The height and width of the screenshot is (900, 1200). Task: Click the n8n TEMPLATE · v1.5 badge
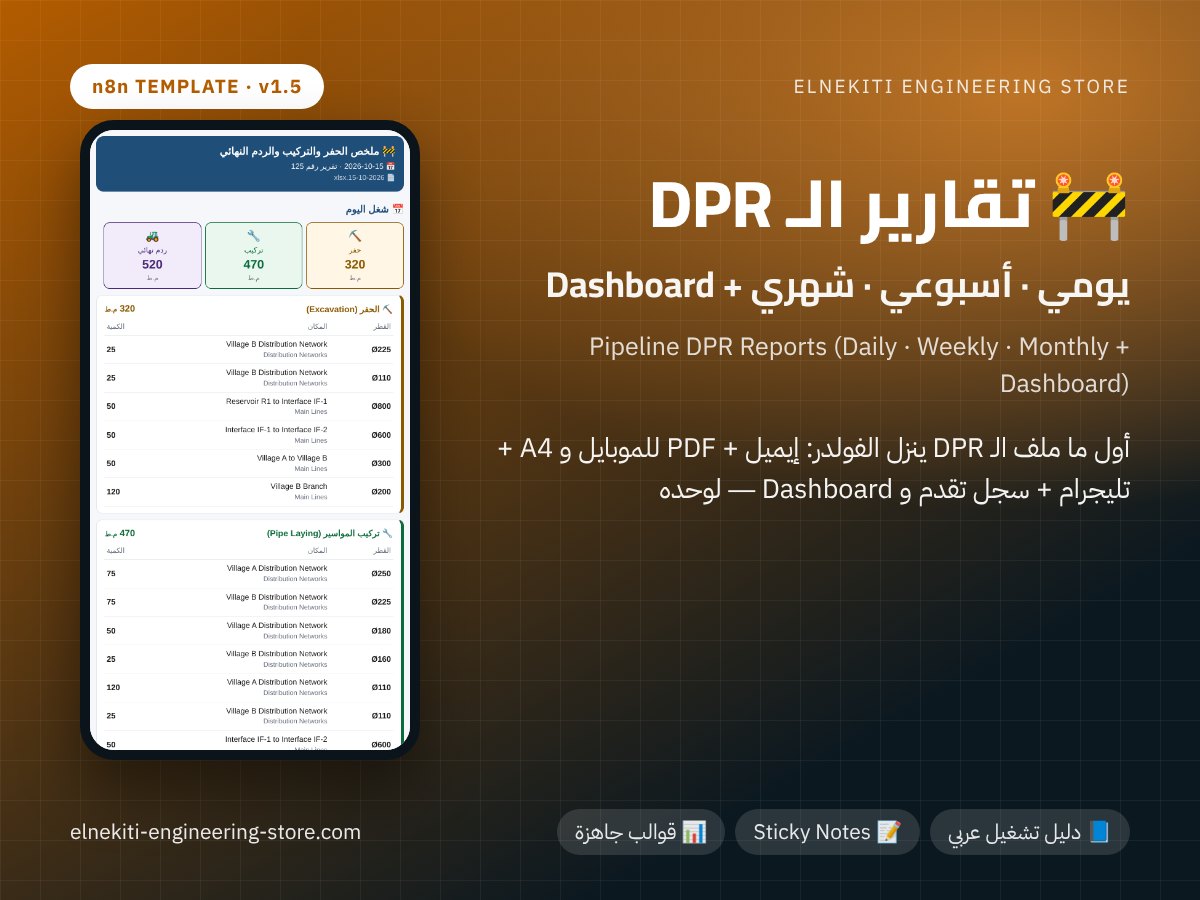(x=197, y=86)
